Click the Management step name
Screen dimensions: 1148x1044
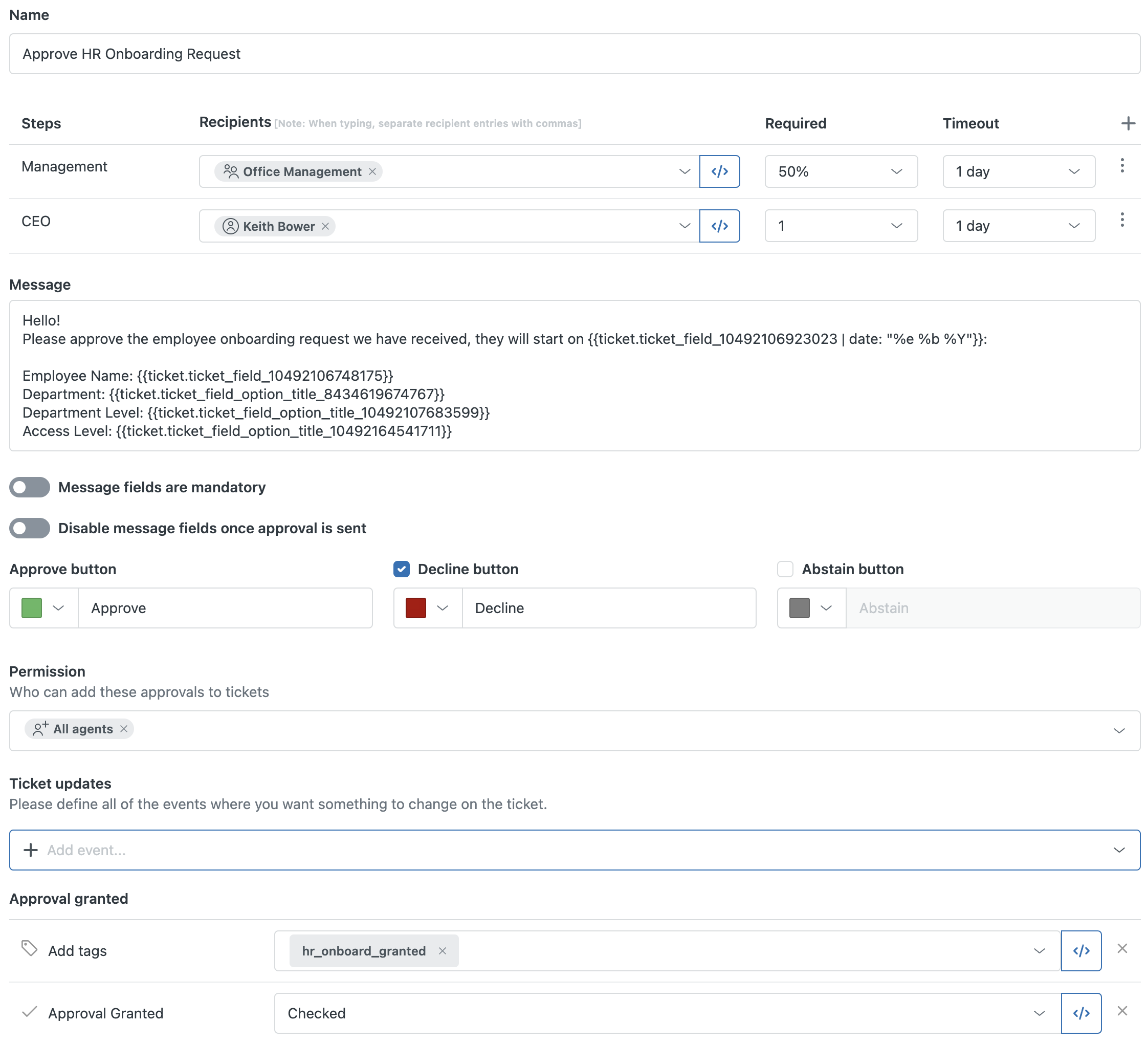pyautogui.click(x=64, y=166)
